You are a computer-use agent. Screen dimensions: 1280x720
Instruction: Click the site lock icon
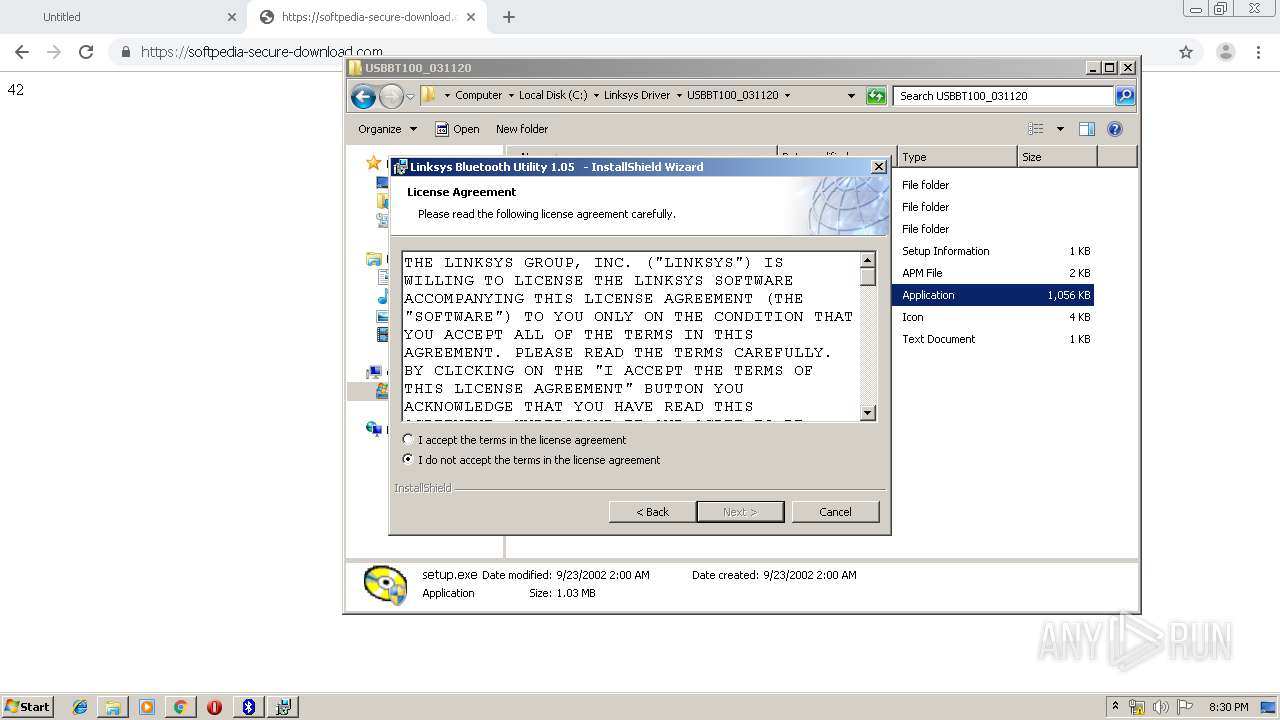click(126, 52)
